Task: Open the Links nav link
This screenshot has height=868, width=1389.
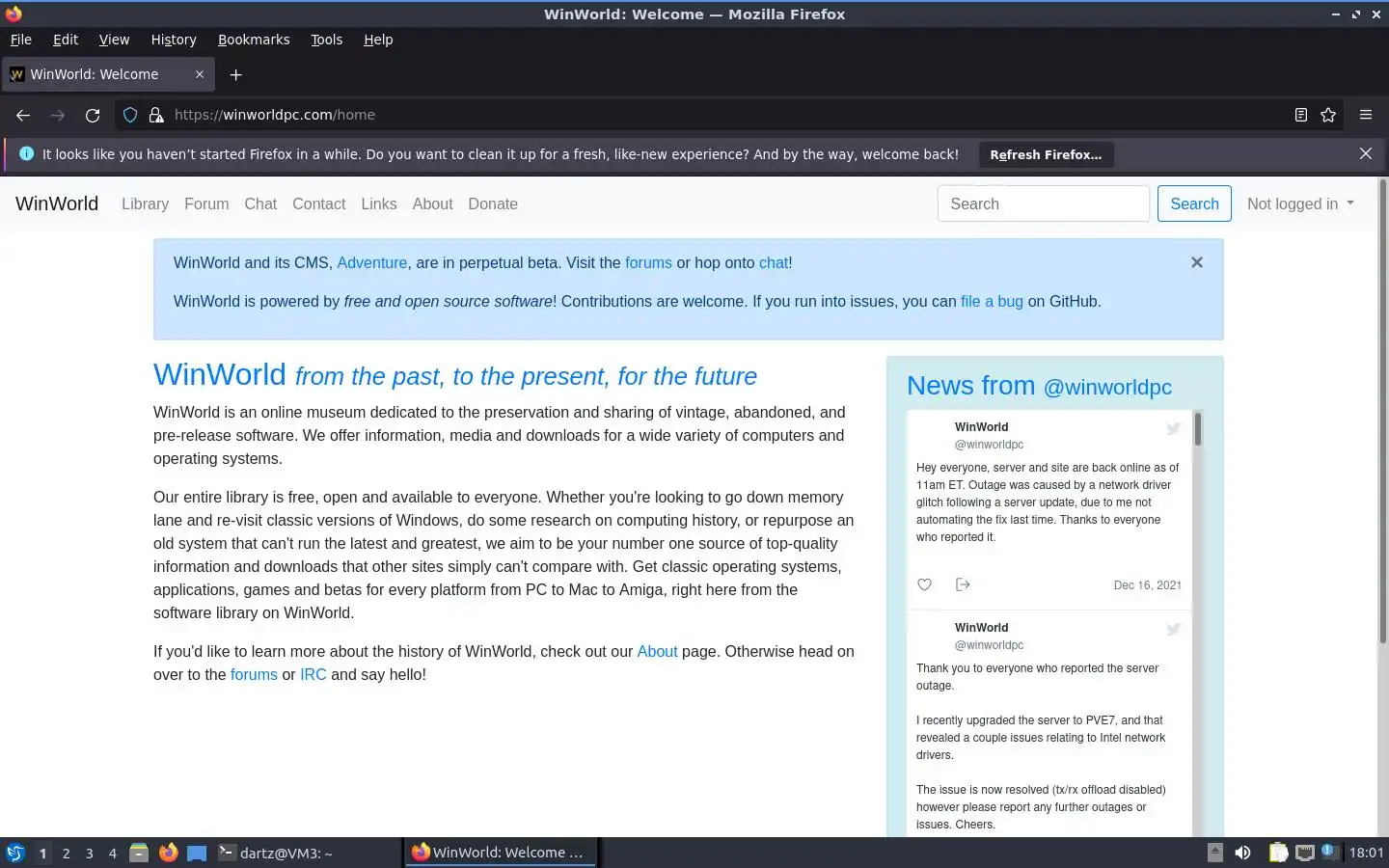Action: click(379, 203)
